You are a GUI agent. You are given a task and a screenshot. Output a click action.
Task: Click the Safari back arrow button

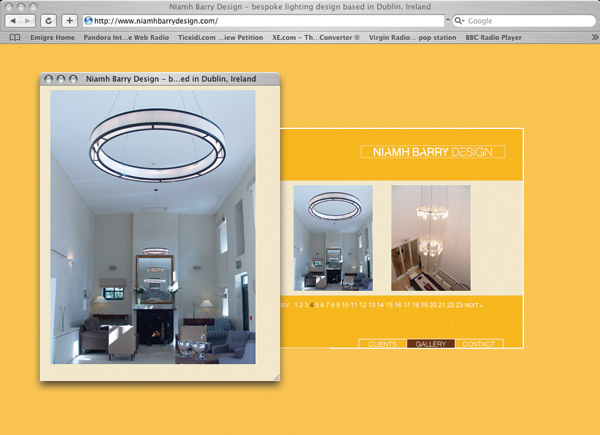(x=13, y=21)
